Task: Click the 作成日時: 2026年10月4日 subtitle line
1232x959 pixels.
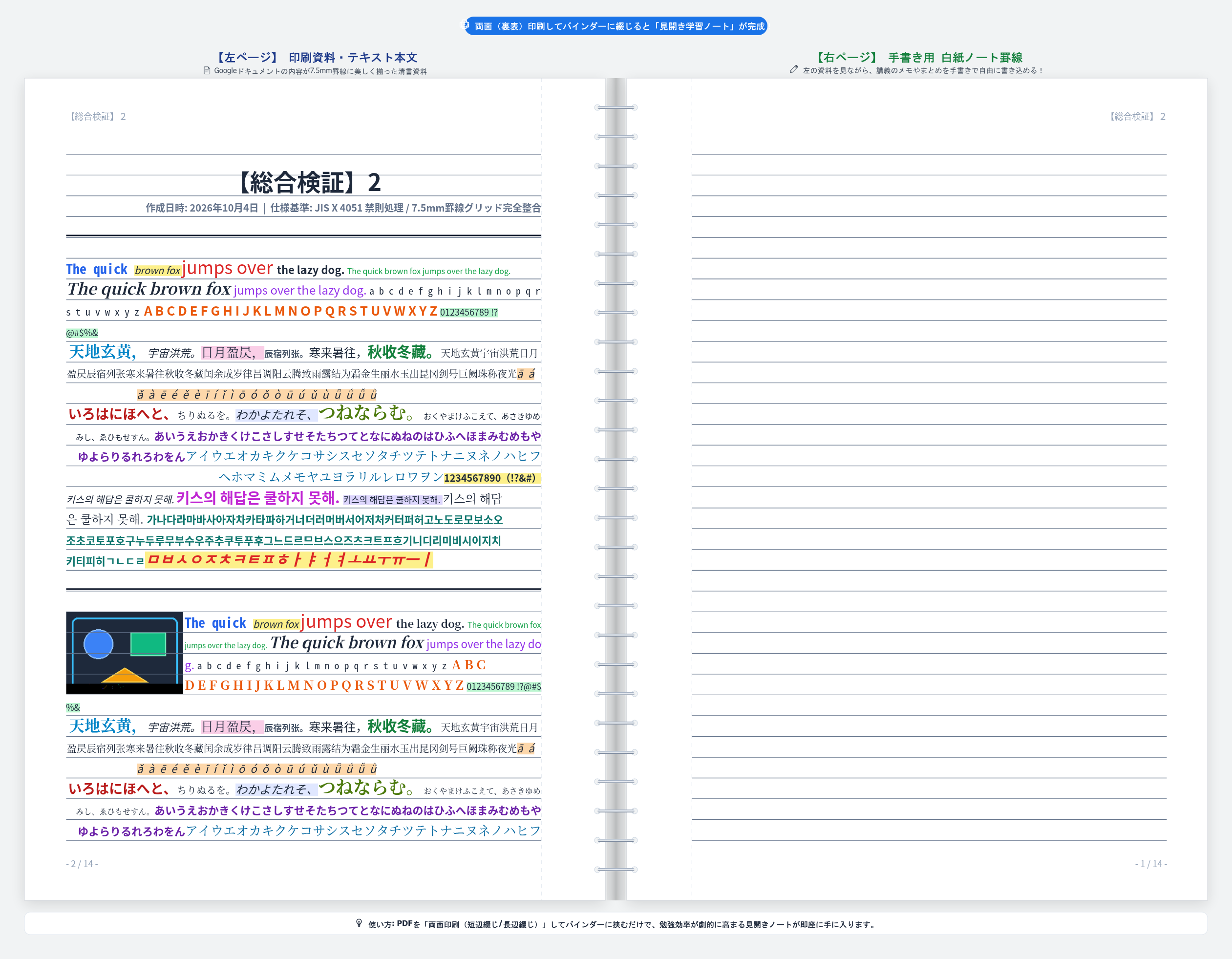Action: 343,208
